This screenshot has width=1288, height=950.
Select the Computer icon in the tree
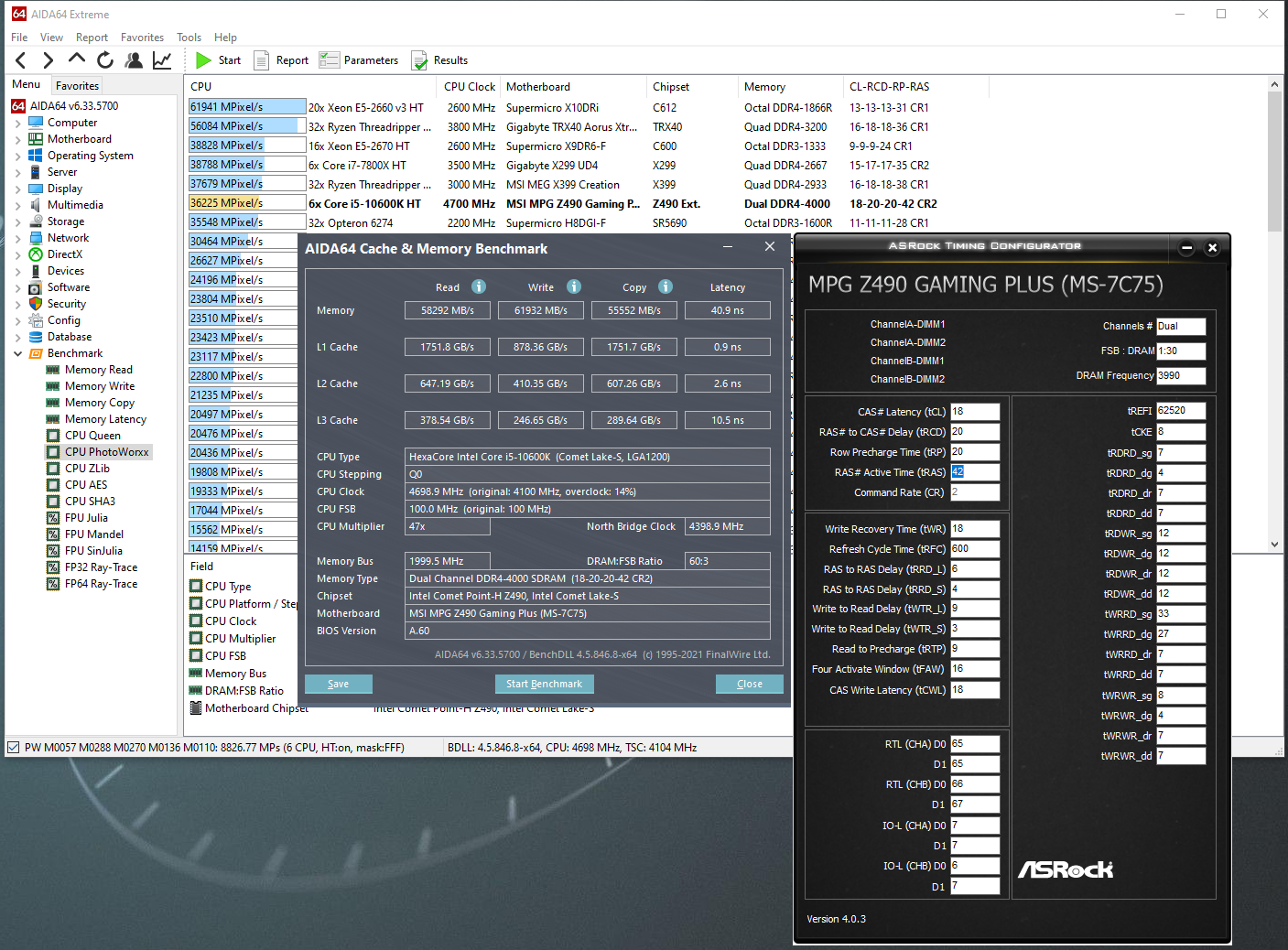[x=36, y=123]
